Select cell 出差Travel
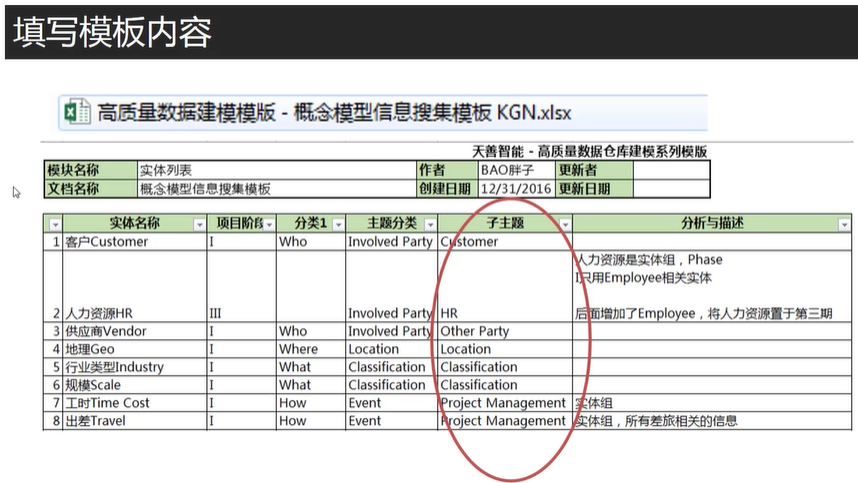The image size is (858, 483). pyautogui.click(x=135, y=421)
